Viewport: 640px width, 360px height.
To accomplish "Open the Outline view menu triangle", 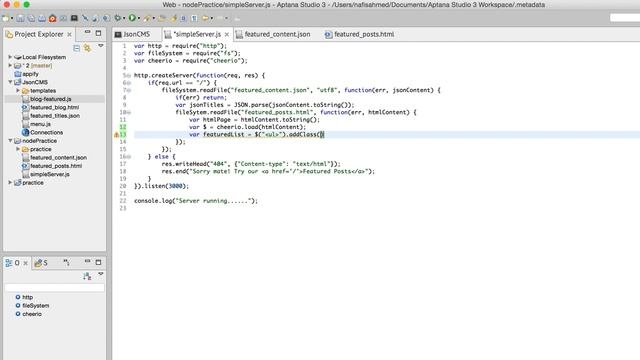I will (x=101, y=274).
